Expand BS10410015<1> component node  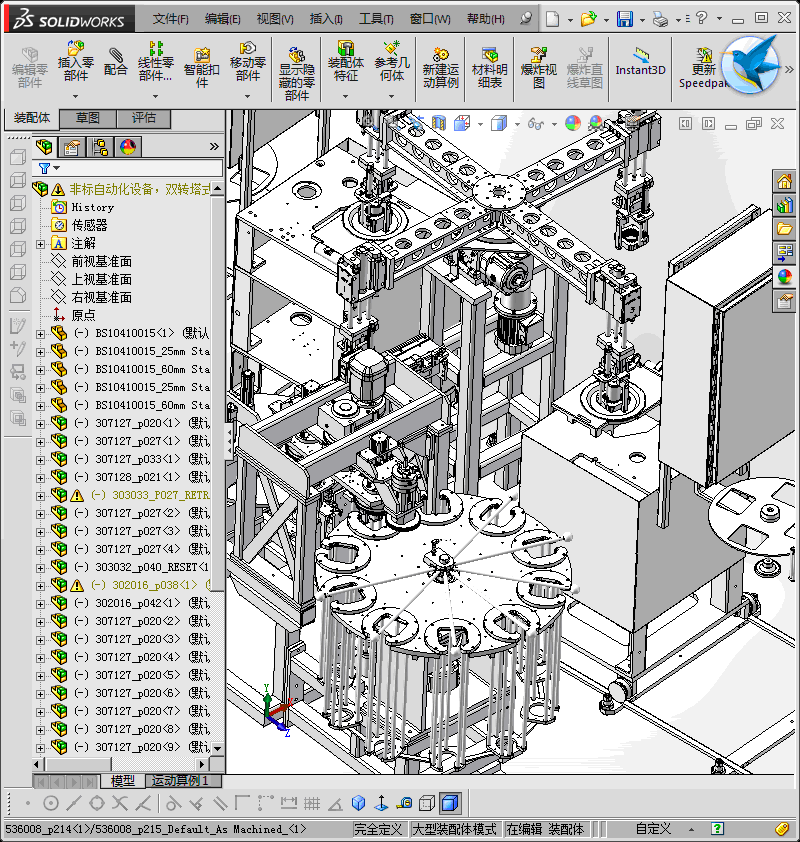pos(40,334)
